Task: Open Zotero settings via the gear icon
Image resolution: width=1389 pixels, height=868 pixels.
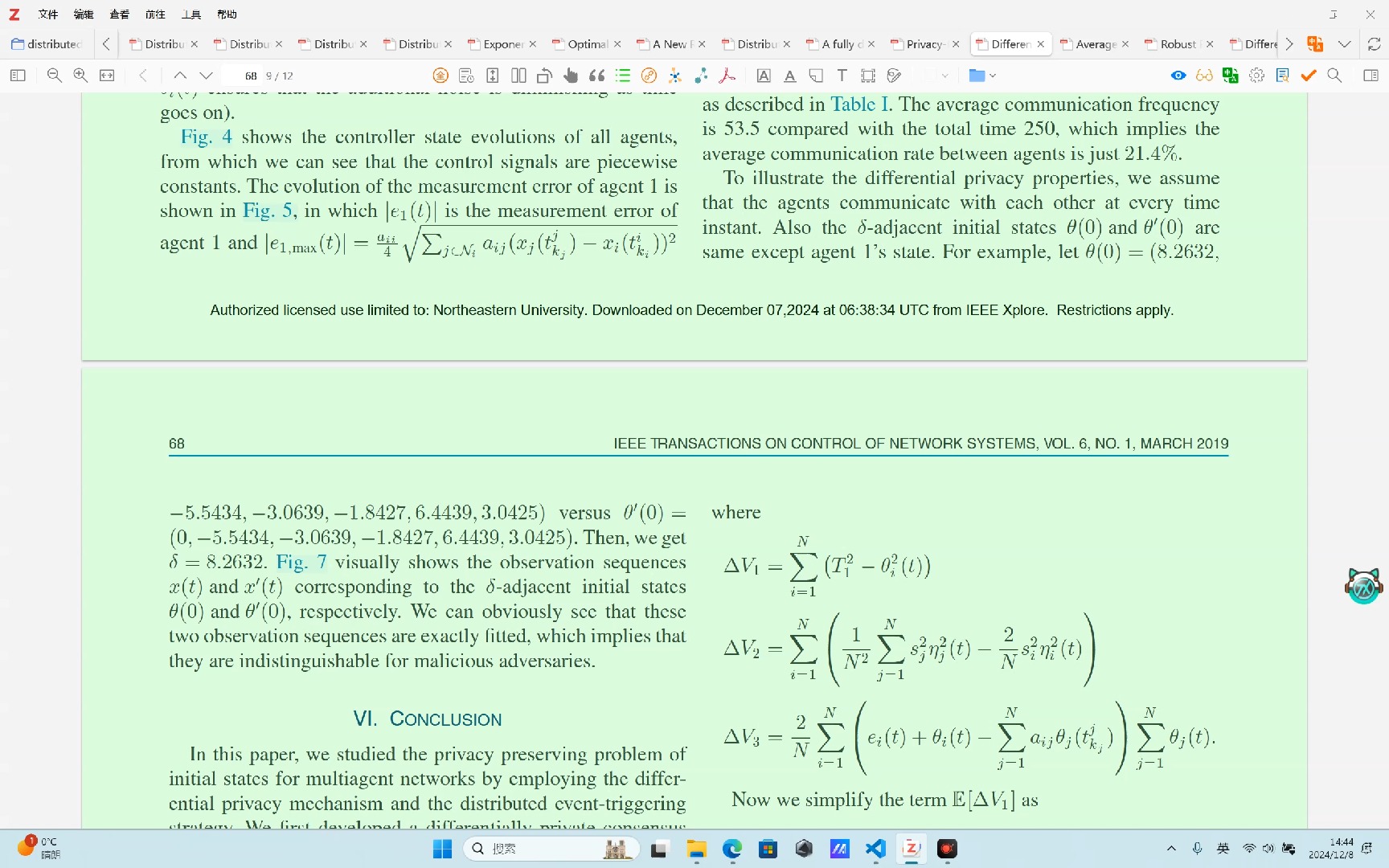Action: pyautogui.click(x=1256, y=75)
